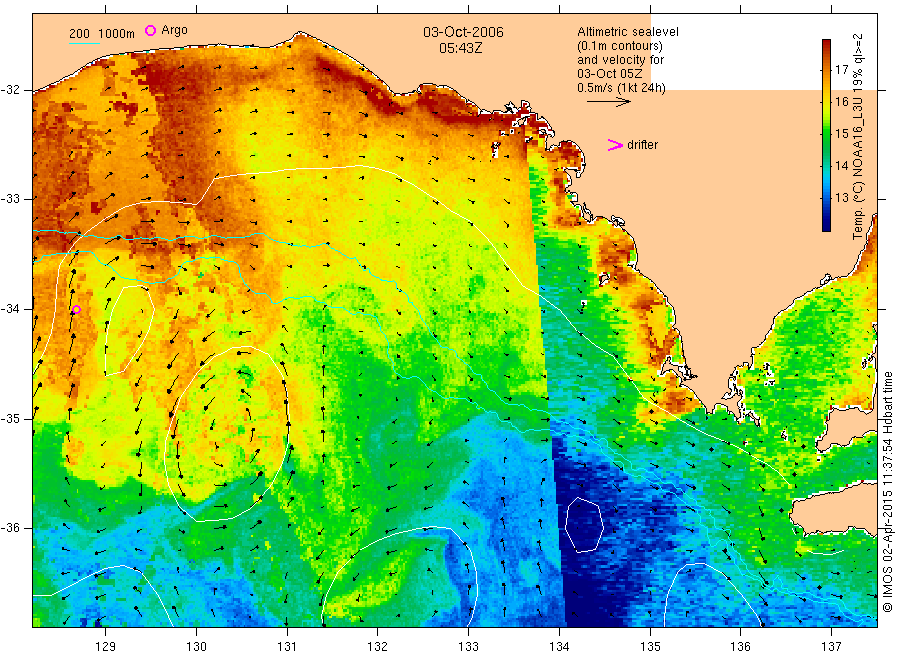
Task: Click the velocity scale arrow in legend
Action: tap(608, 102)
